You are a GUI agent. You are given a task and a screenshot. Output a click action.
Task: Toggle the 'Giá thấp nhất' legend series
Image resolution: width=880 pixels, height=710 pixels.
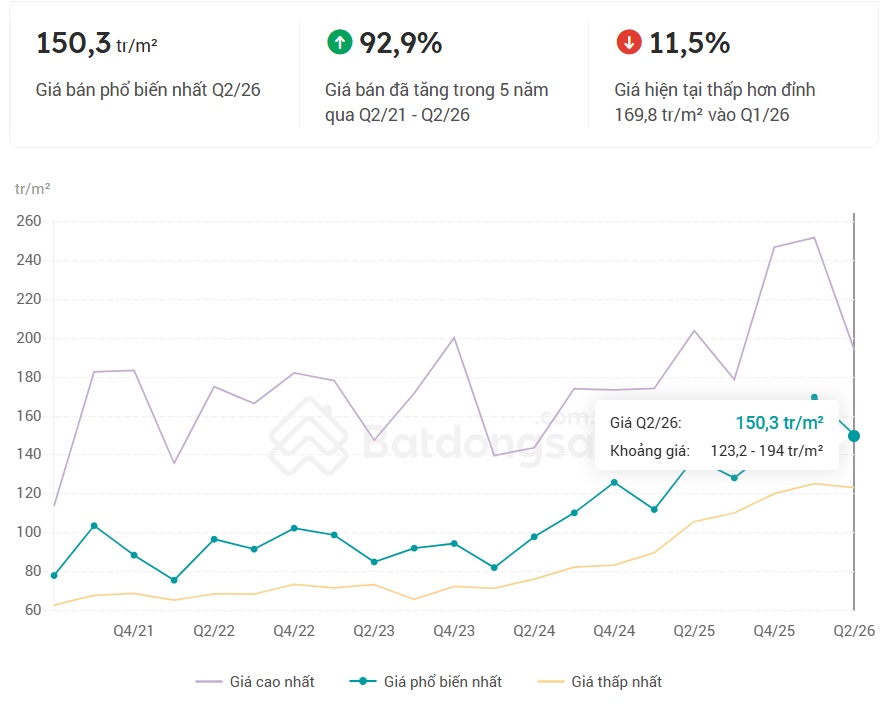600,682
